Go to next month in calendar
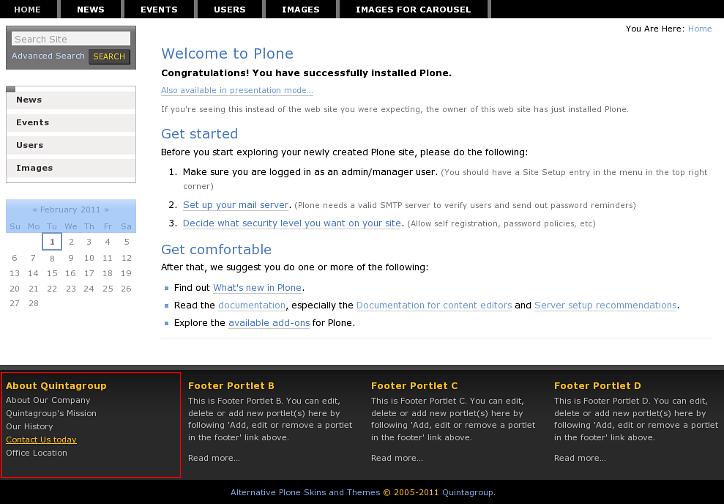Image resolution: width=724 pixels, height=504 pixels. point(107,210)
